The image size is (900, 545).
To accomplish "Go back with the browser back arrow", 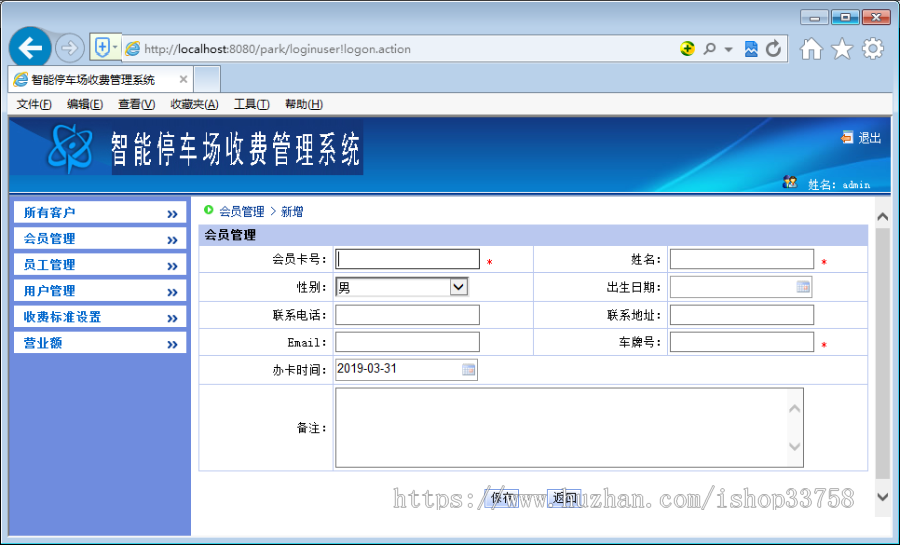I will [x=30, y=48].
